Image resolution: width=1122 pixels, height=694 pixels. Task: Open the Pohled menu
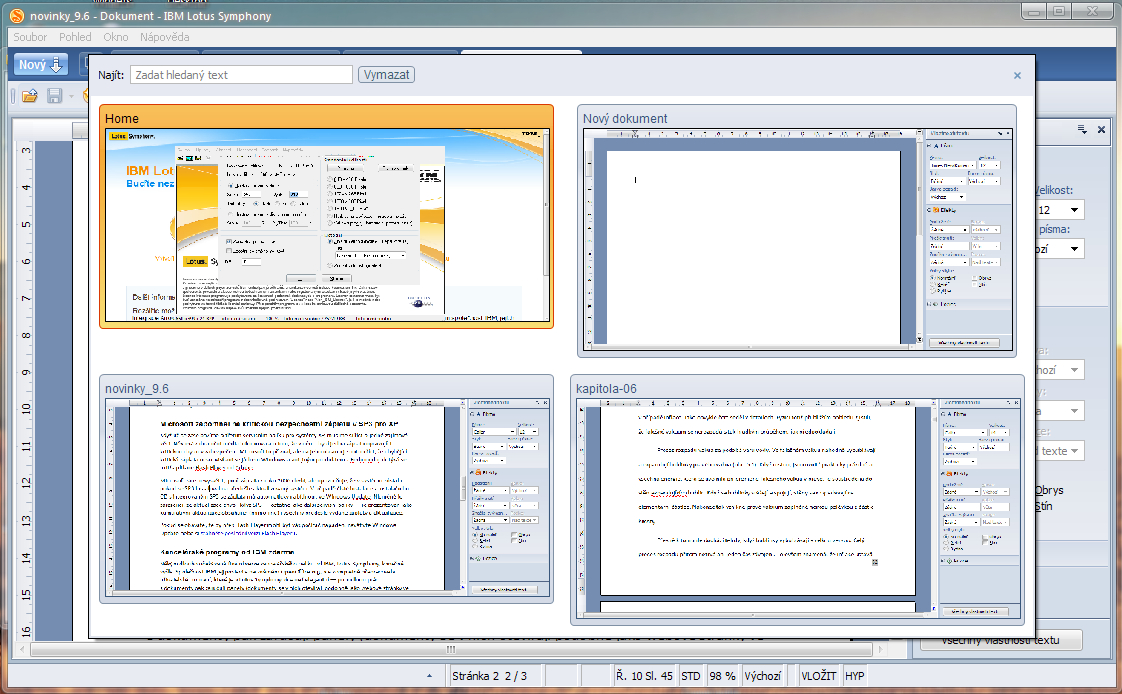click(x=75, y=37)
